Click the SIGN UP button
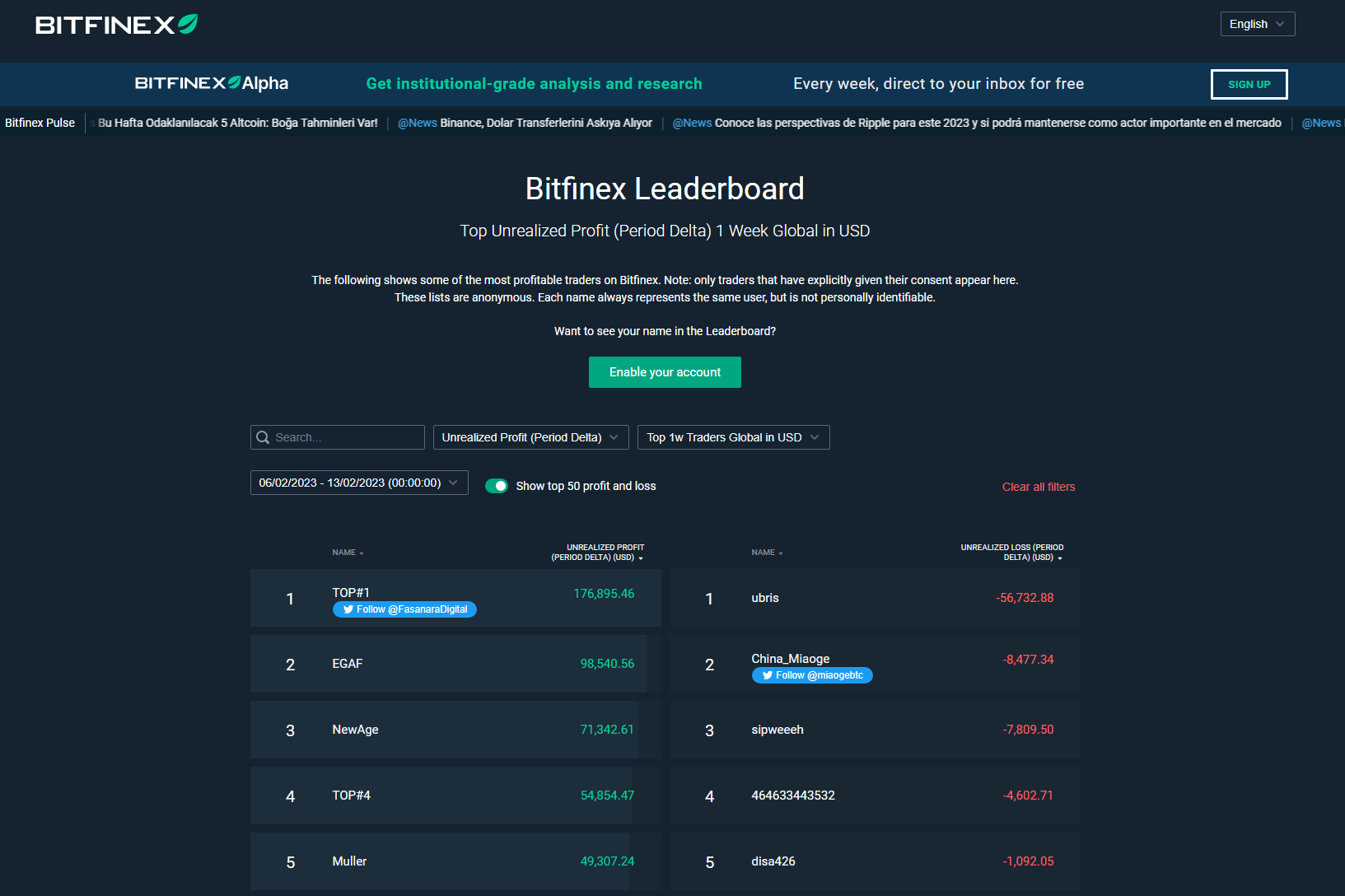The image size is (1345, 896). click(1249, 84)
